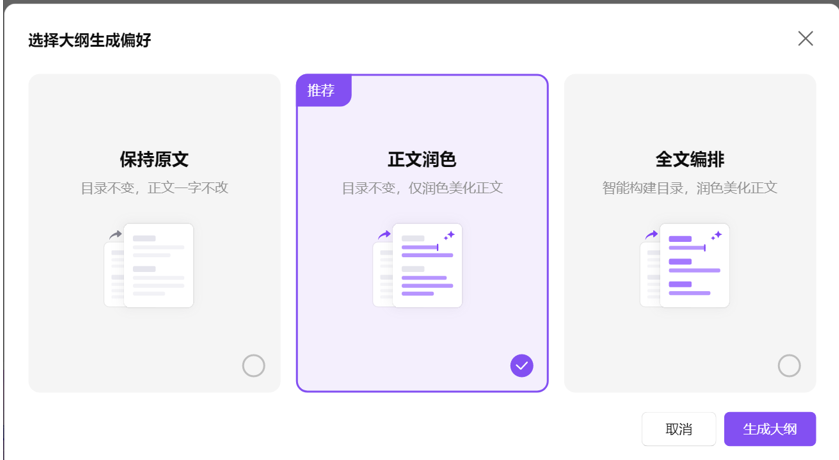Click the text 智能构建目录，润色美化正文
Screen dimensions: 839x460
[x=690, y=188]
